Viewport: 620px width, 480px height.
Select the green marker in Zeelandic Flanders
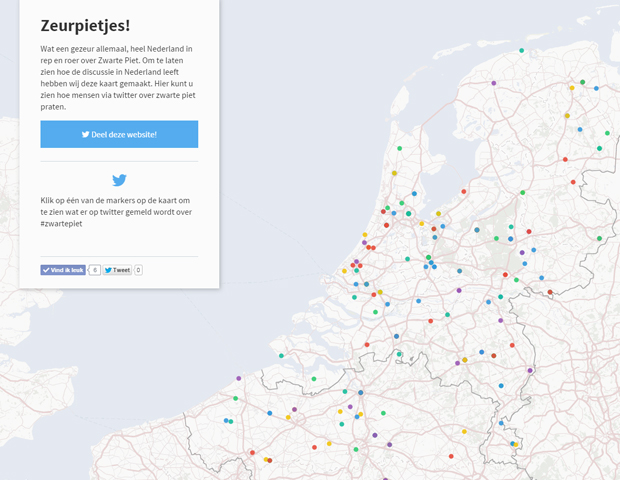[x=314, y=379]
